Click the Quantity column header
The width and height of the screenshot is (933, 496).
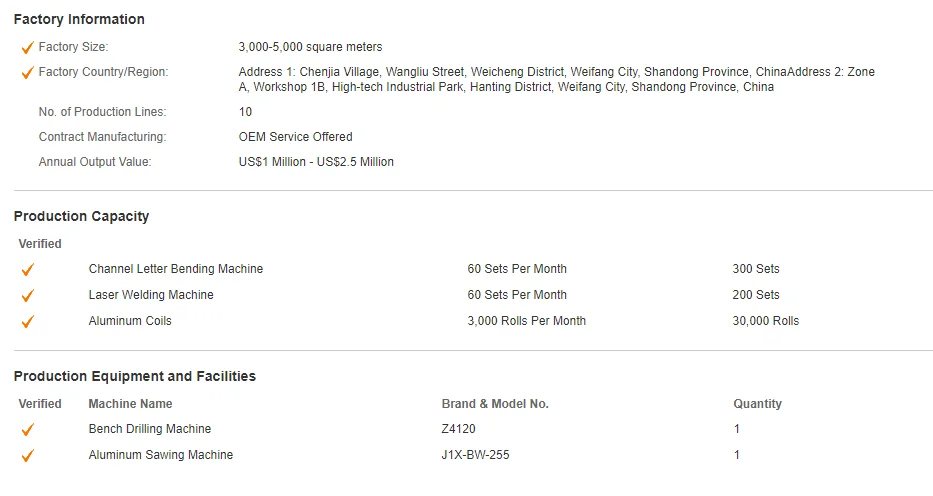(757, 404)
